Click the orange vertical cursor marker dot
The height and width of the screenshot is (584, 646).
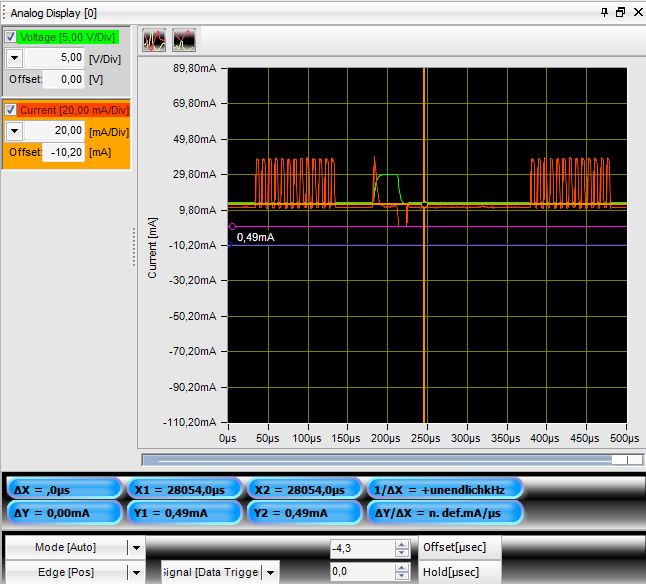[424, 204]
